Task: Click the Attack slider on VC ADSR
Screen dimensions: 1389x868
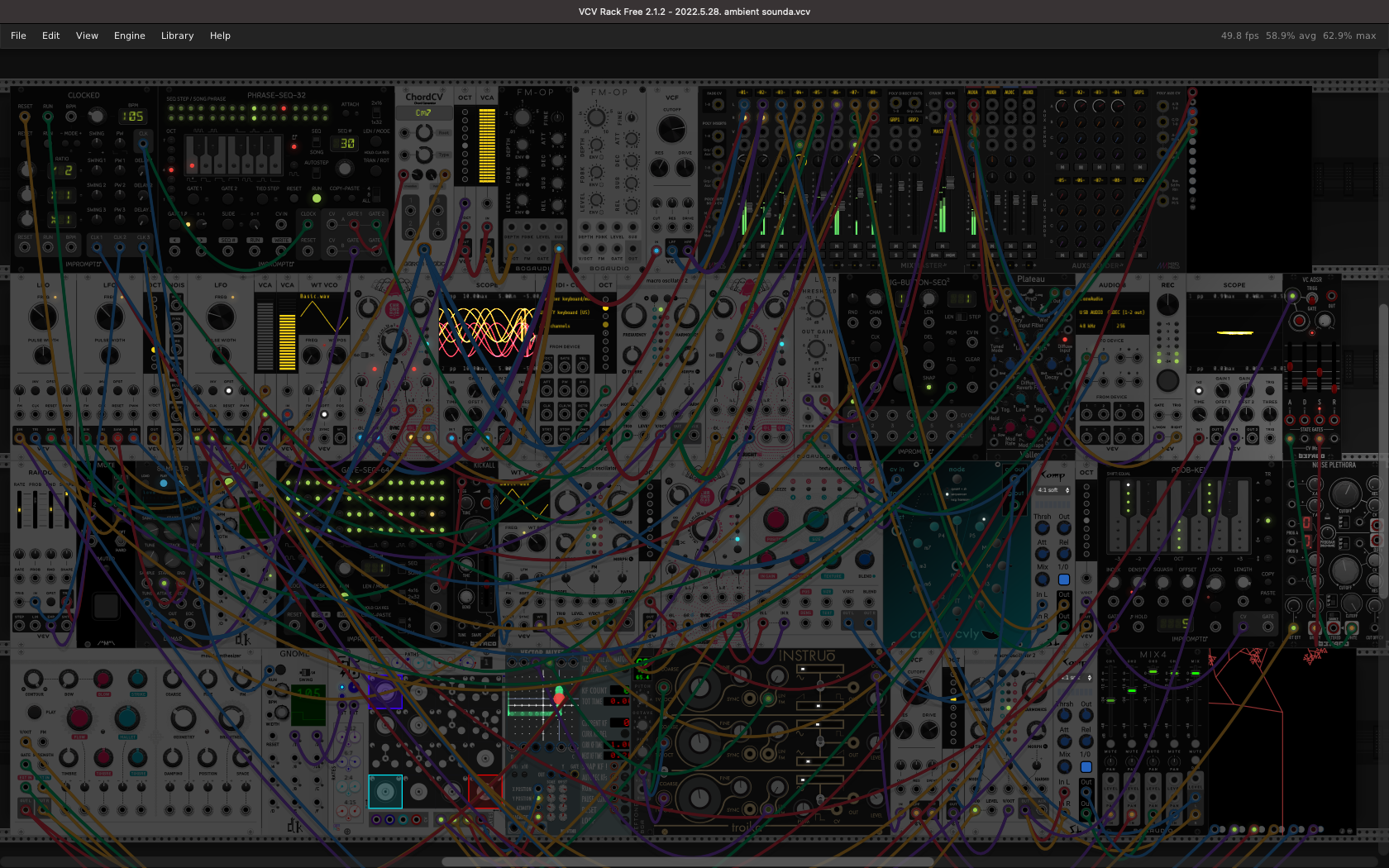Action: (x=1290, y=368)
